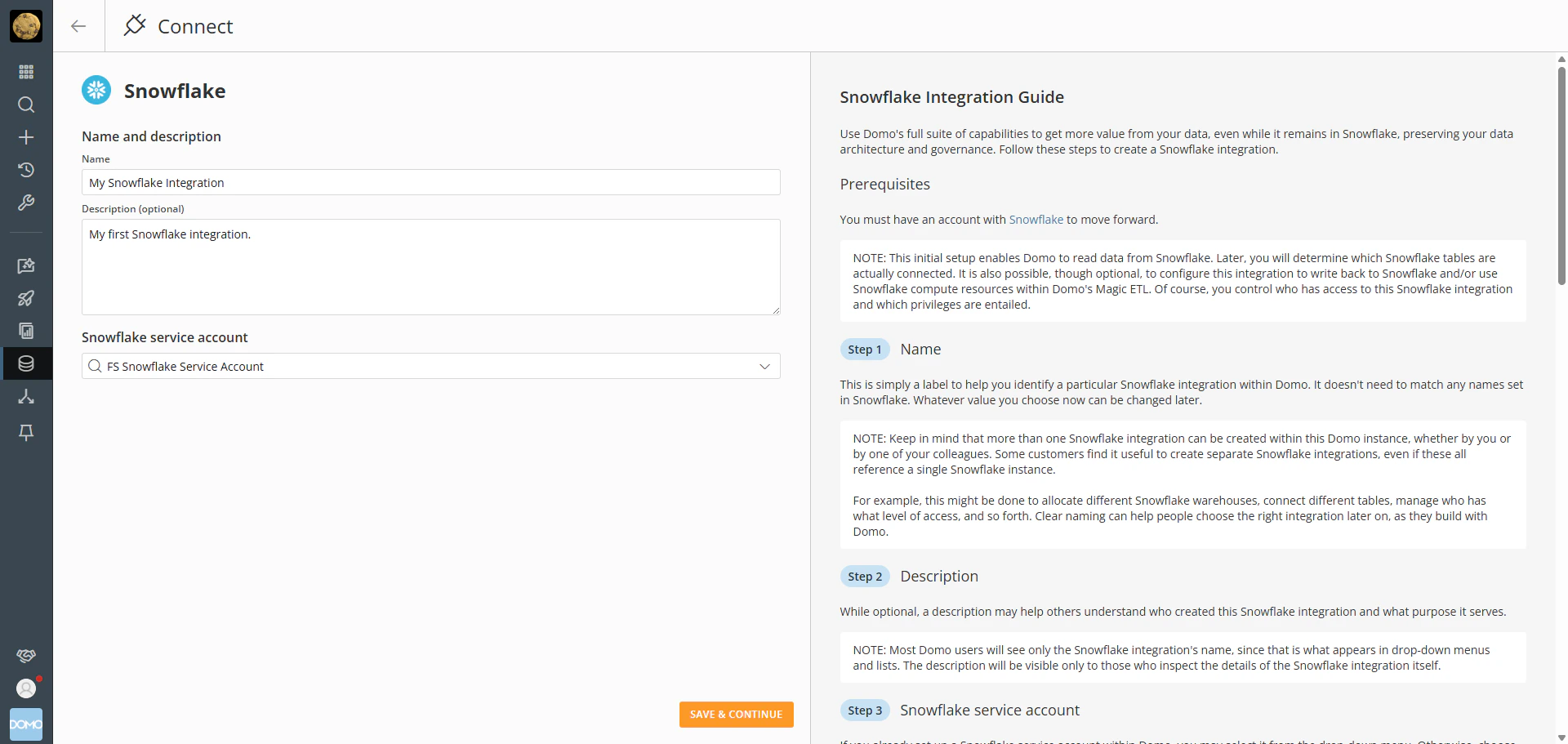Click the blue Snowflake logo icon
Viewport: 1568px width, 744px height.
click(x=96, y=90)
